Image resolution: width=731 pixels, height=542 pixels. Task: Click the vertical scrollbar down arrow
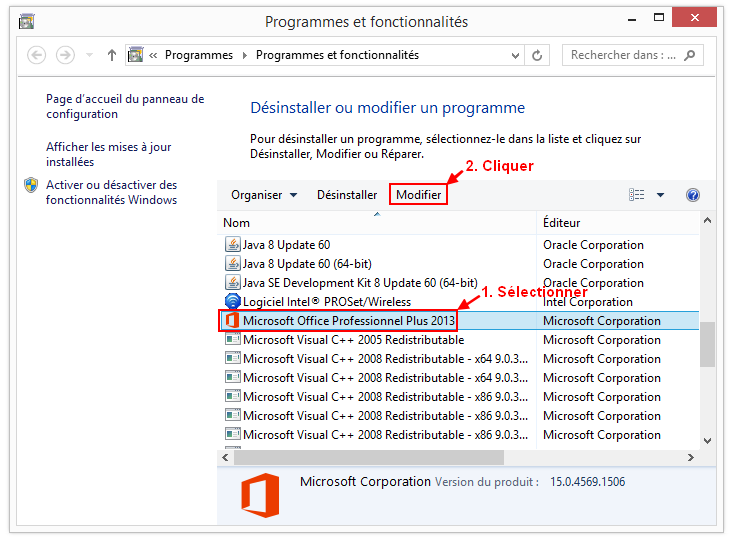[x=707, y=440]
